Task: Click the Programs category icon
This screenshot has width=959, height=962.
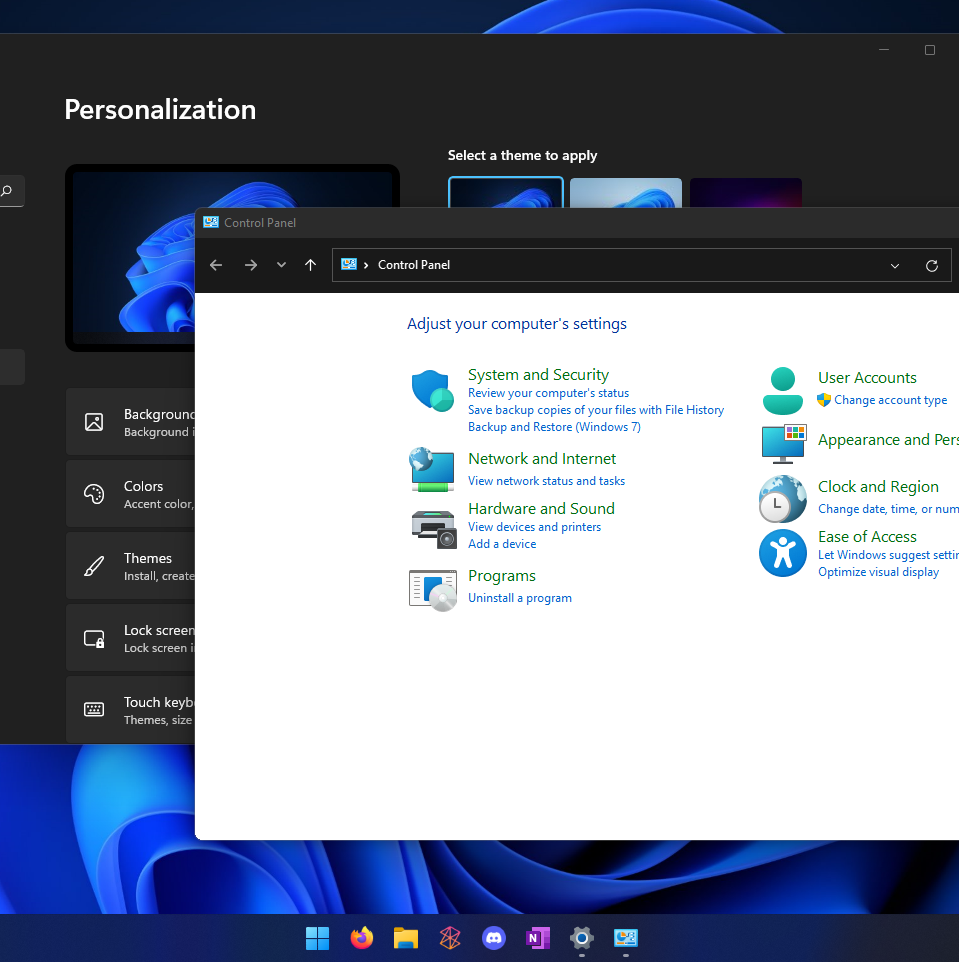Action: click(x=433, y=590)
